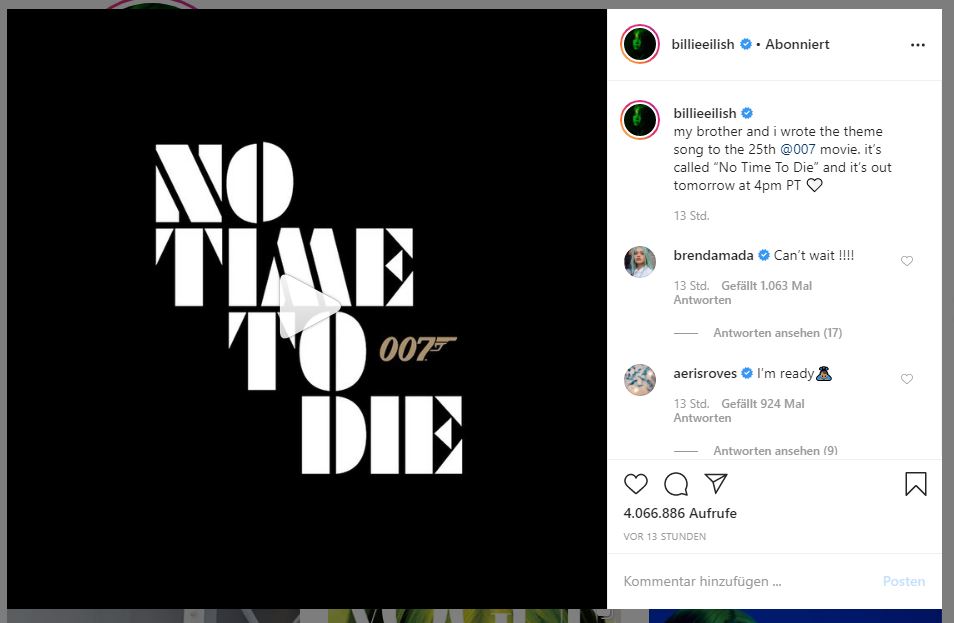Click the Posten button

(904, 582)
